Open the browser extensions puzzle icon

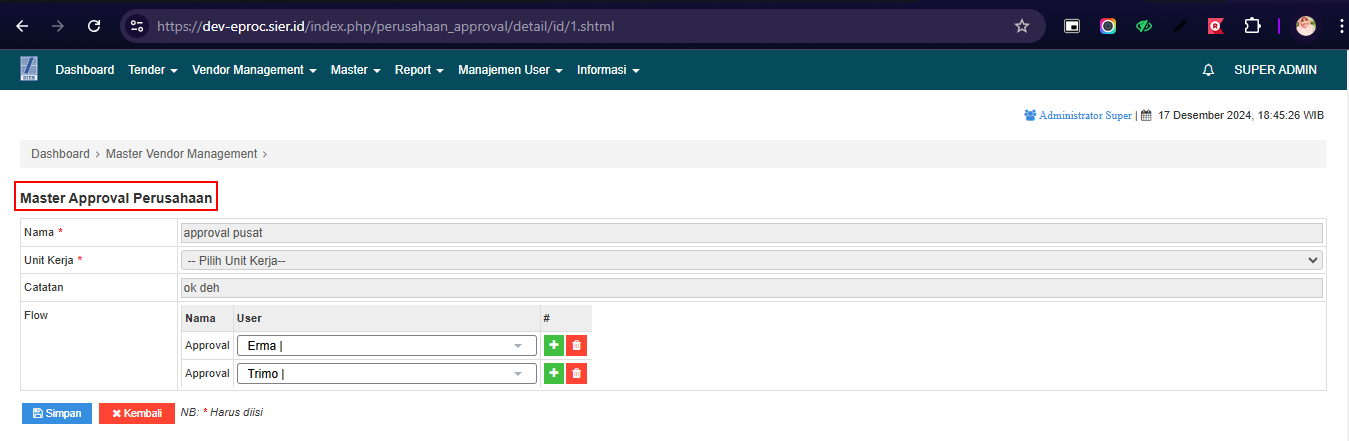pos(1252,26)
